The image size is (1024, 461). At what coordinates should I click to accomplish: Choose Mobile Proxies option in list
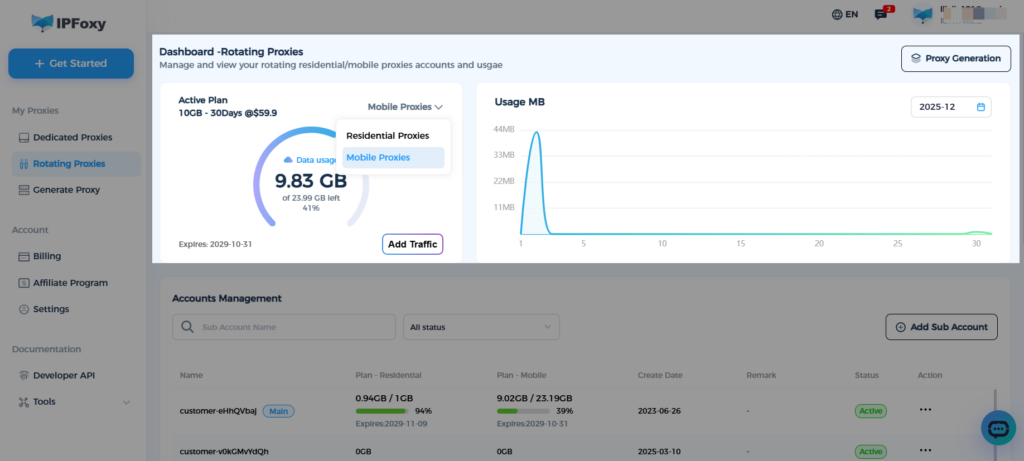point(378,158)
